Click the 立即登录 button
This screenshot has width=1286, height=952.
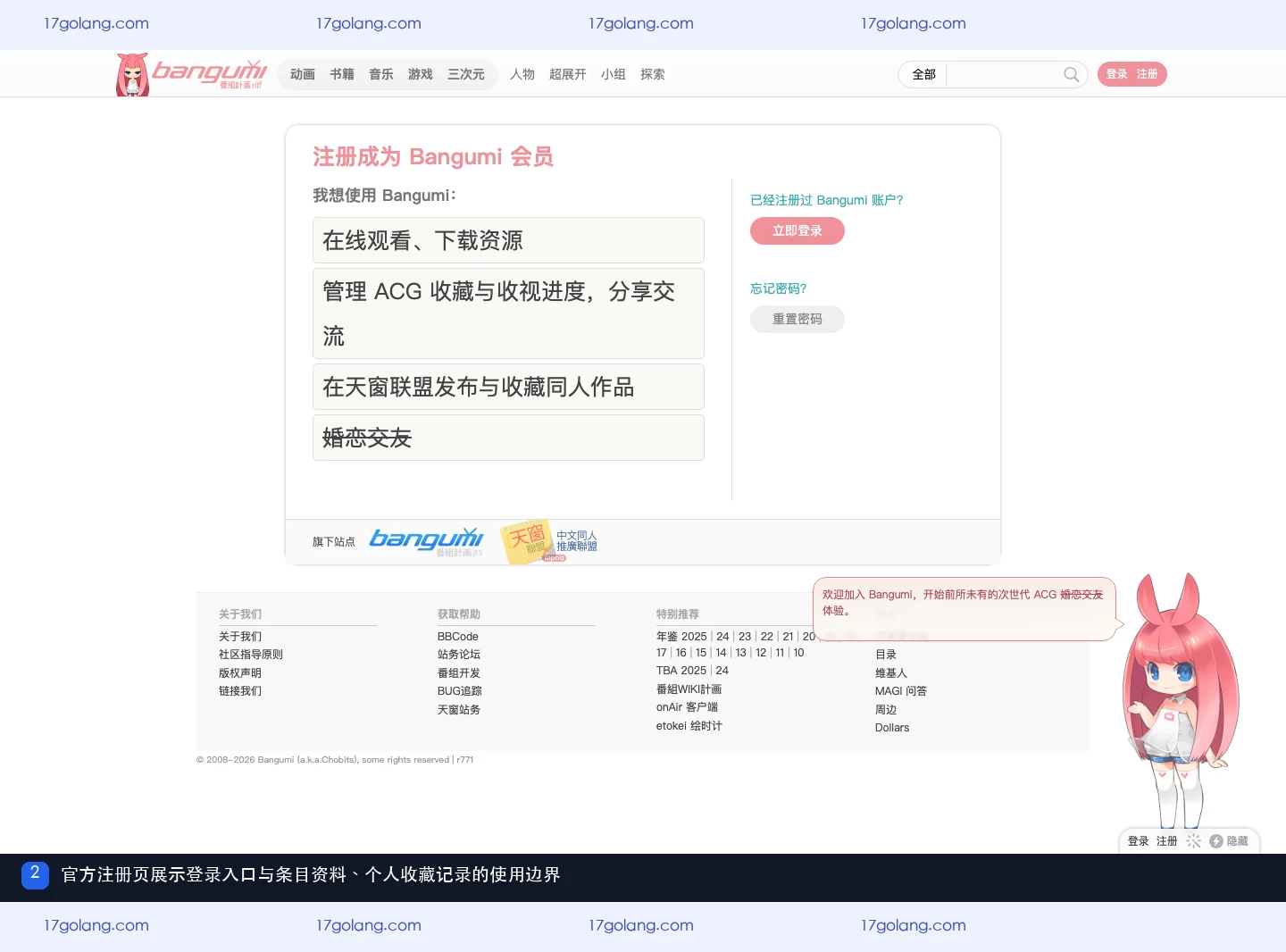tap(797, 230)
